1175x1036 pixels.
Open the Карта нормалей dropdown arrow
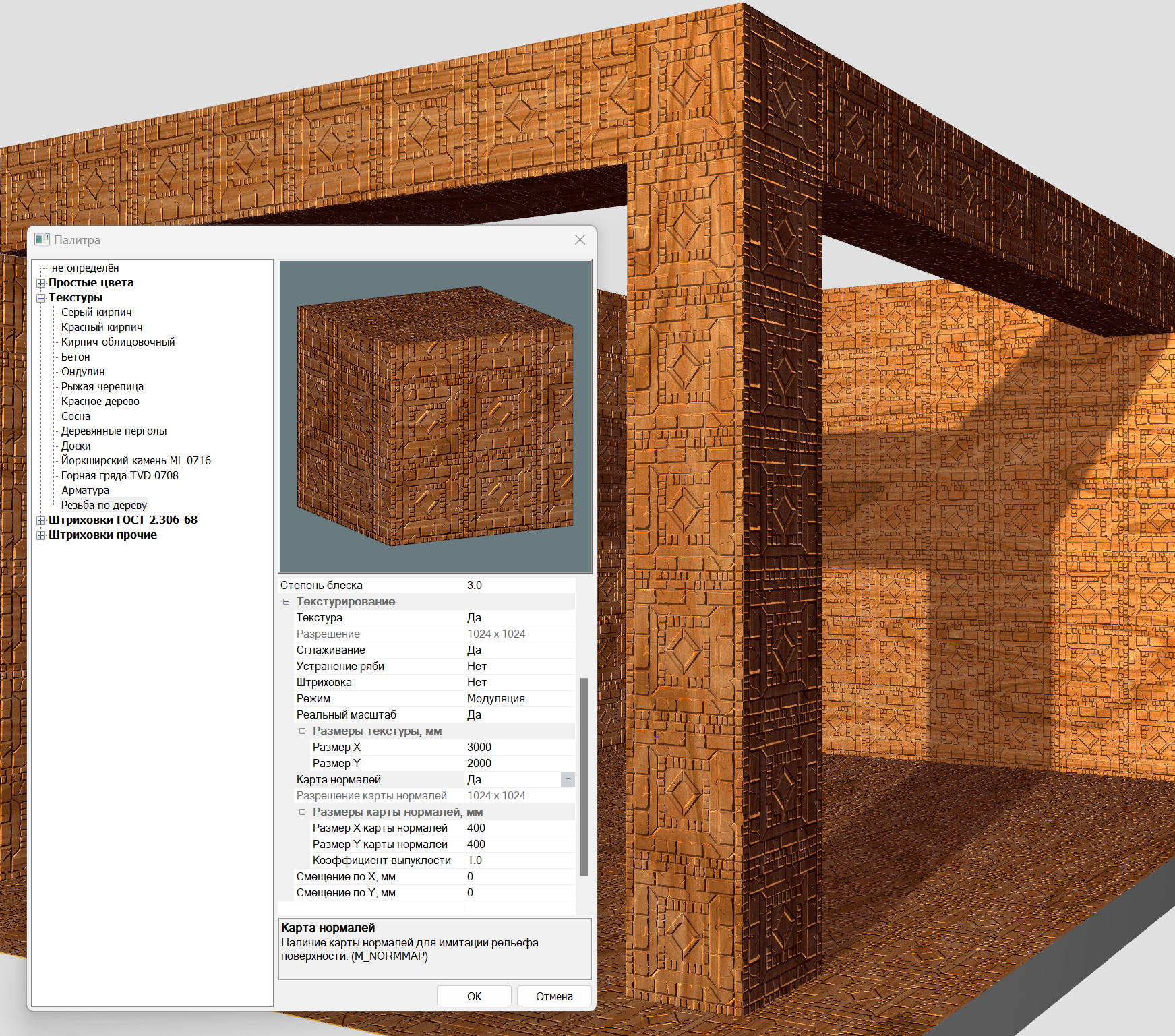pos(568,779)
